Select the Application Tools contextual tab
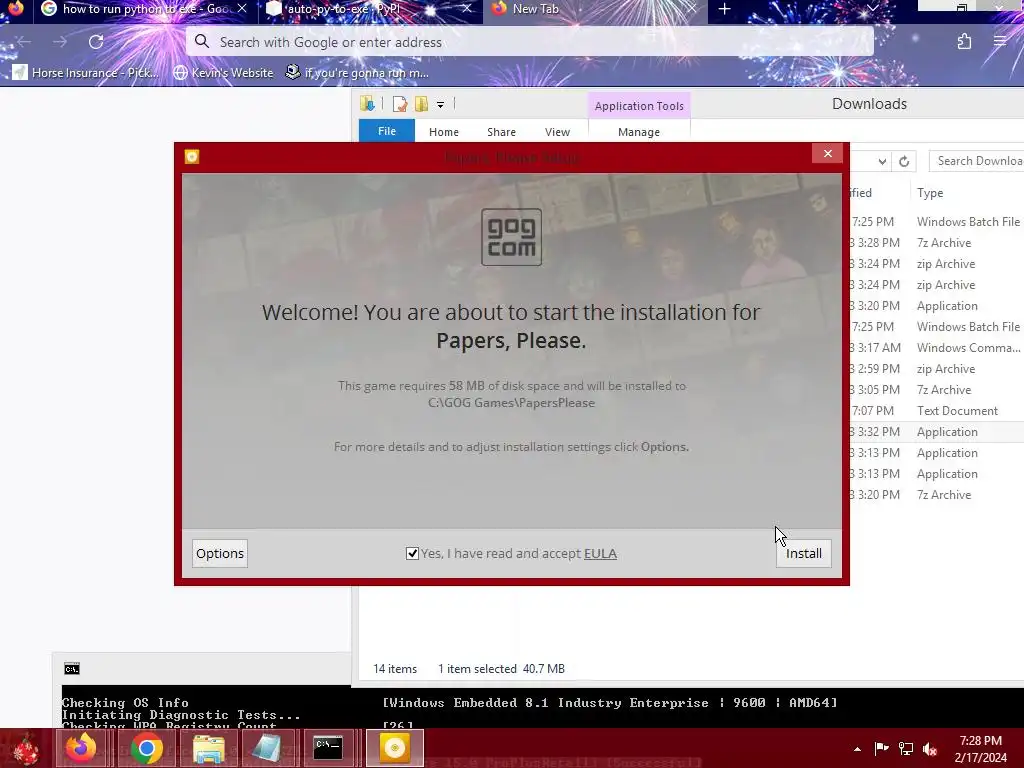This screenshot has width=1024, height=768. coord(639,106)
